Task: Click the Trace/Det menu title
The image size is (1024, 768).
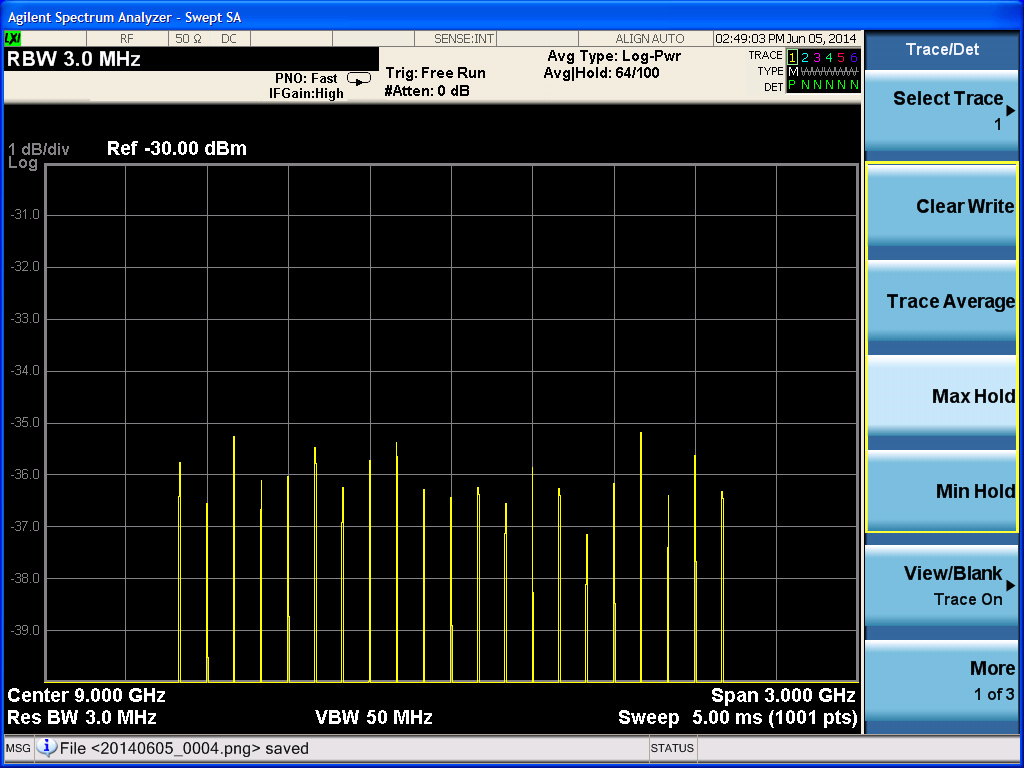Action: pos(942,49)
